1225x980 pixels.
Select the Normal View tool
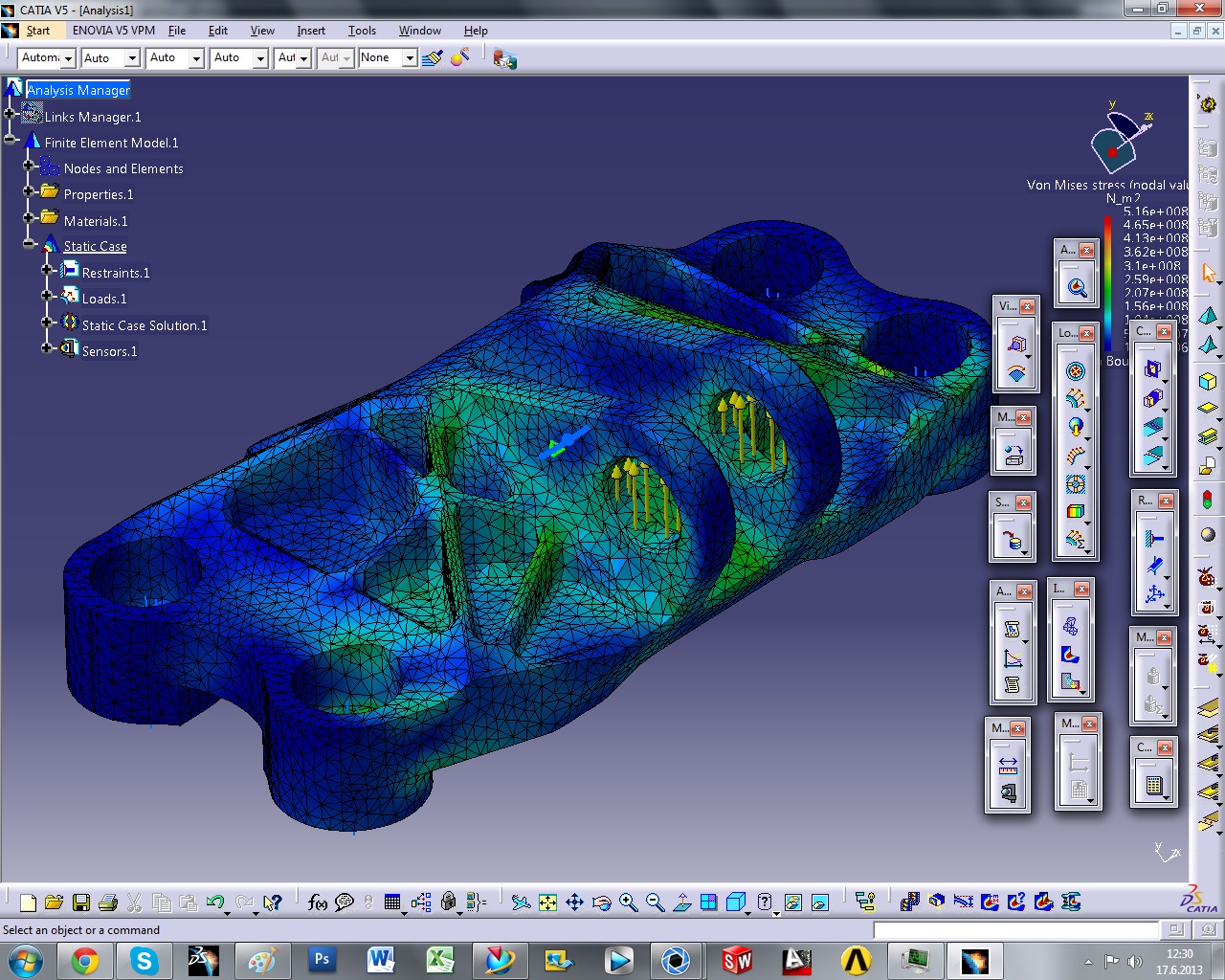click(682, 902)
